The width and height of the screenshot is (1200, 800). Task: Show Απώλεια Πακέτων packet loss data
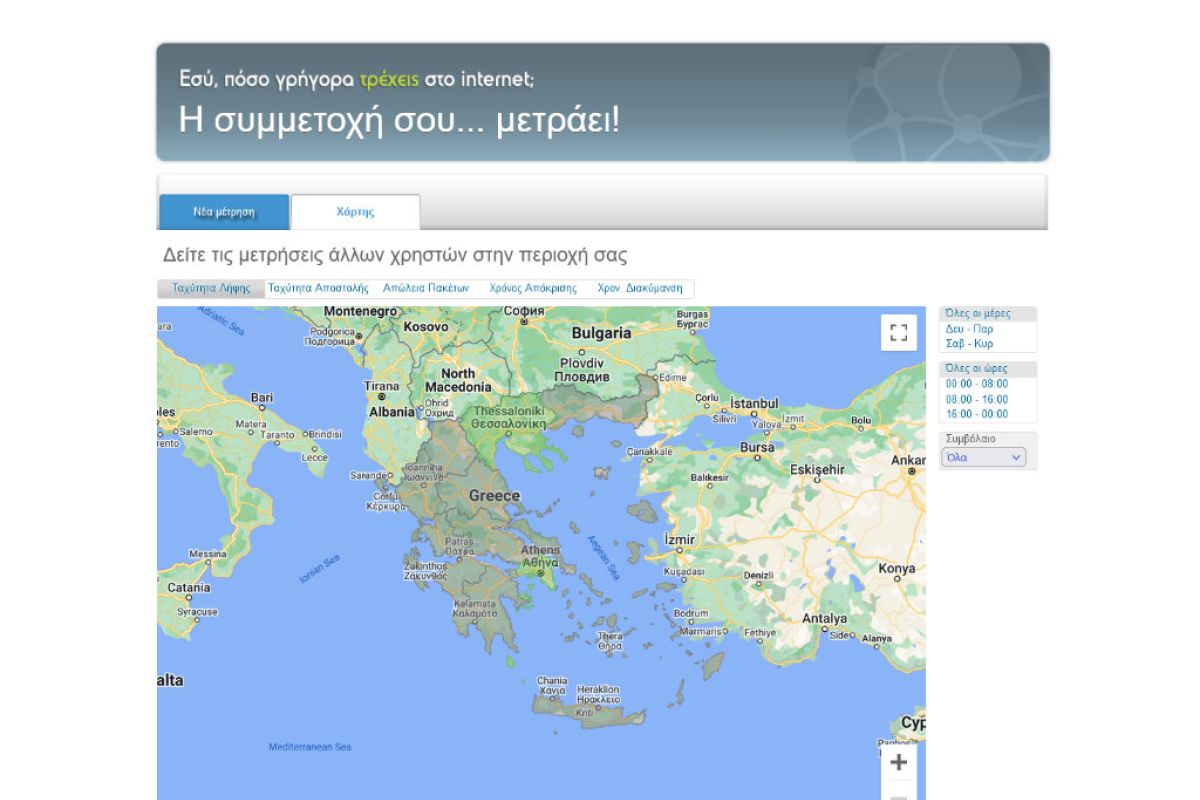[426, 288]
